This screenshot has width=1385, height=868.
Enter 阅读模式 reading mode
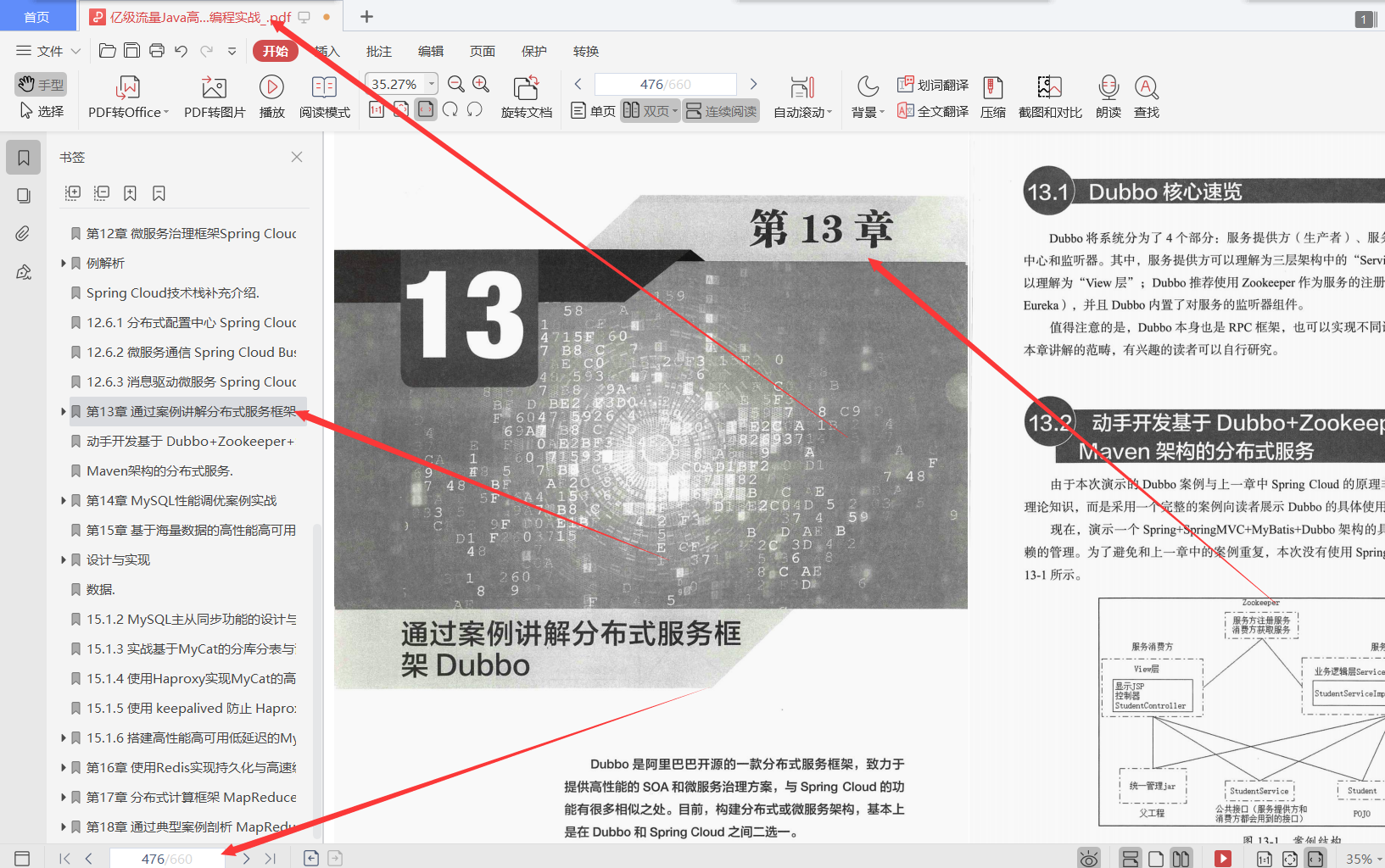[x=324, y=97]
